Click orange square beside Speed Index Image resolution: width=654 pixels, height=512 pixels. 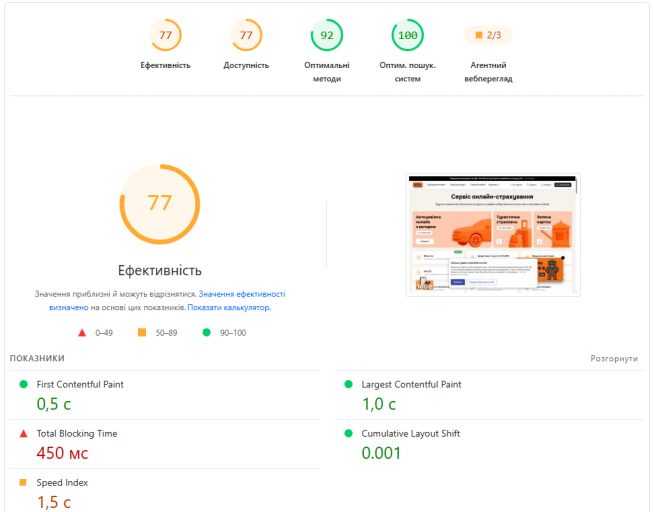coord(23,482)
